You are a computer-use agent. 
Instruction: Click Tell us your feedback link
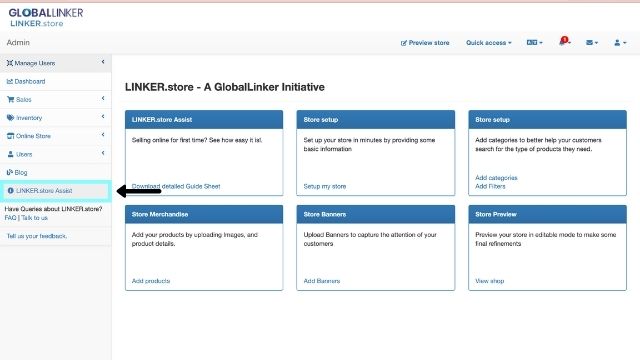37,236
